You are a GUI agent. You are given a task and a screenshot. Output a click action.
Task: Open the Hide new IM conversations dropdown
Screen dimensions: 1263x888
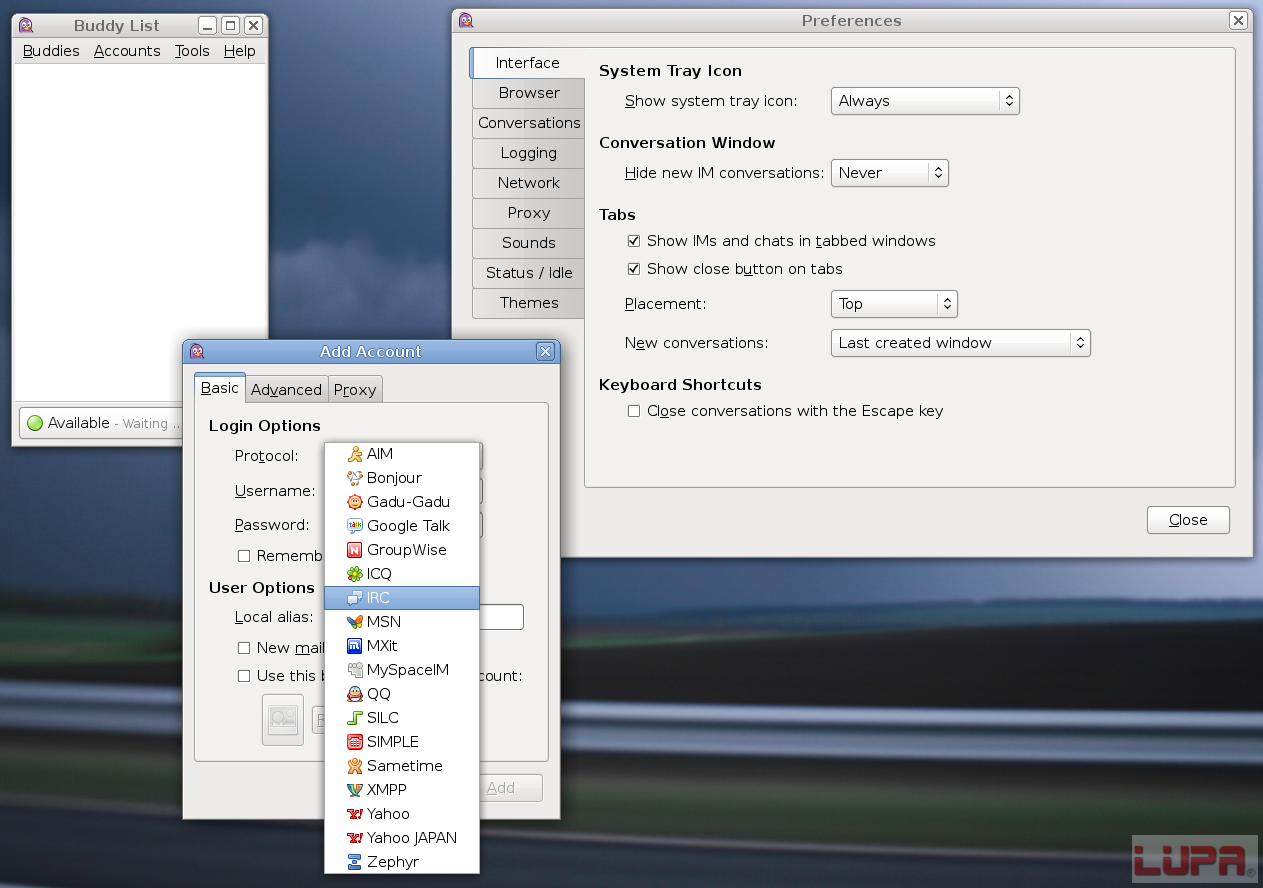889,173
